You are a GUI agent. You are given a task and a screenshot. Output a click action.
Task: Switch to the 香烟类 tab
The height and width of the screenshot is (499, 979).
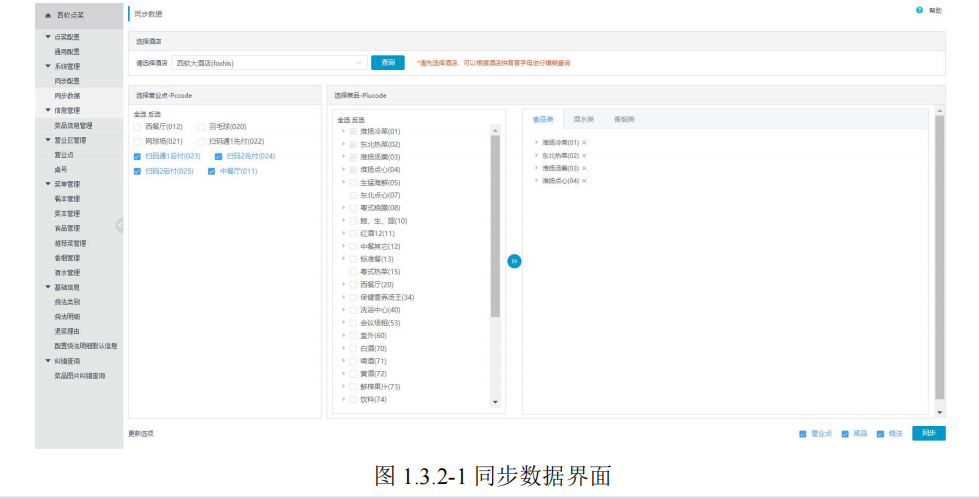[624, 119]
